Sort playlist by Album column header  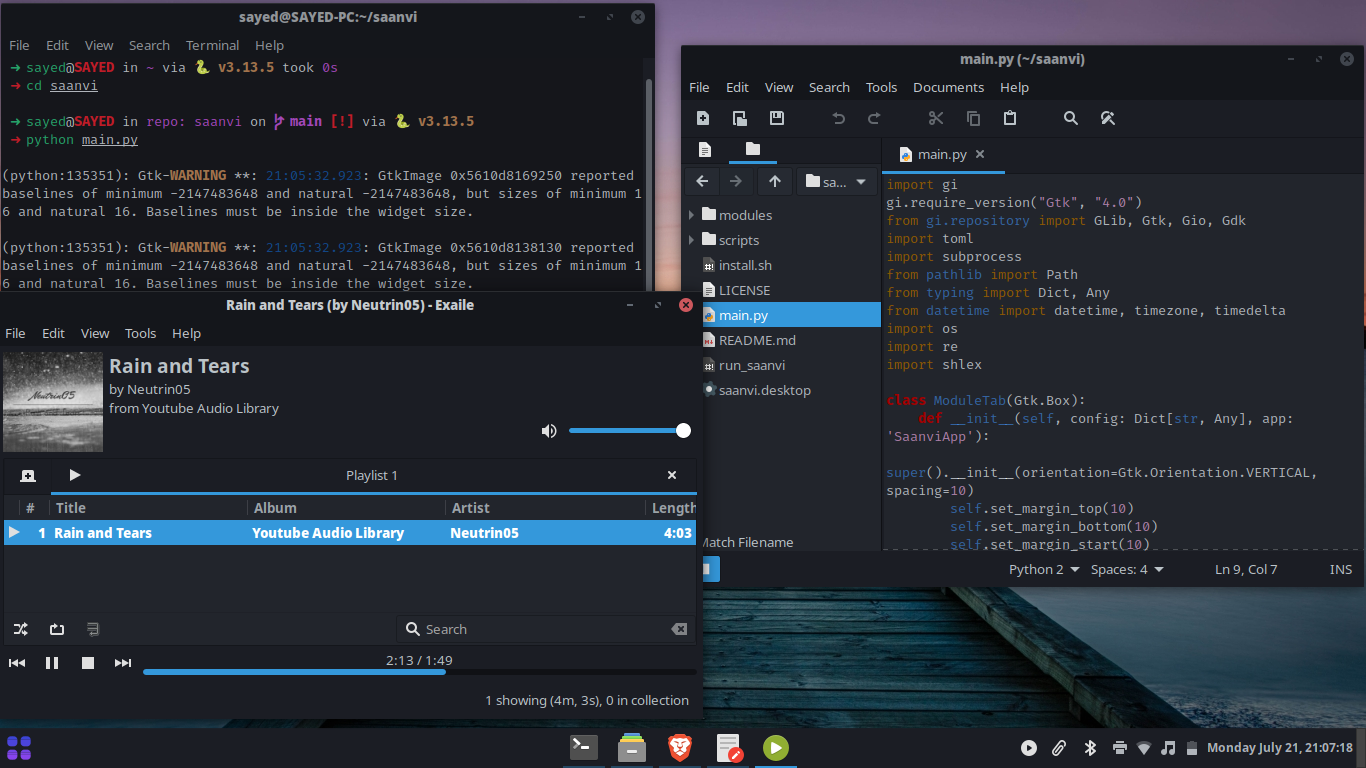click(x=346, y=508)
